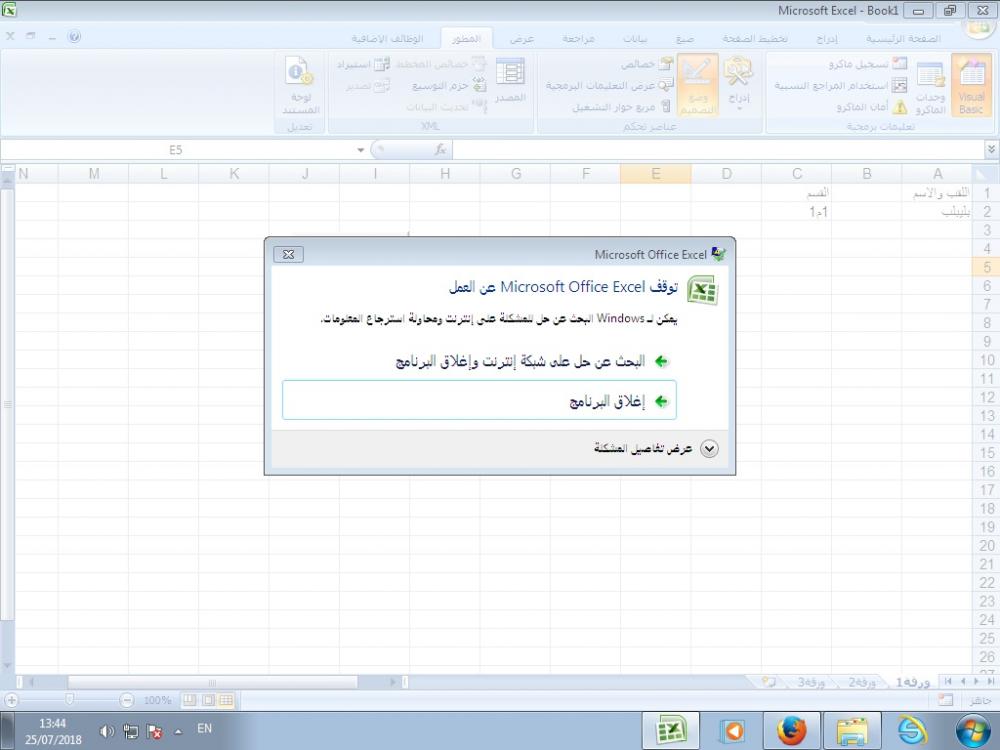Launch Firefox from the taskbar

(791, 731)
